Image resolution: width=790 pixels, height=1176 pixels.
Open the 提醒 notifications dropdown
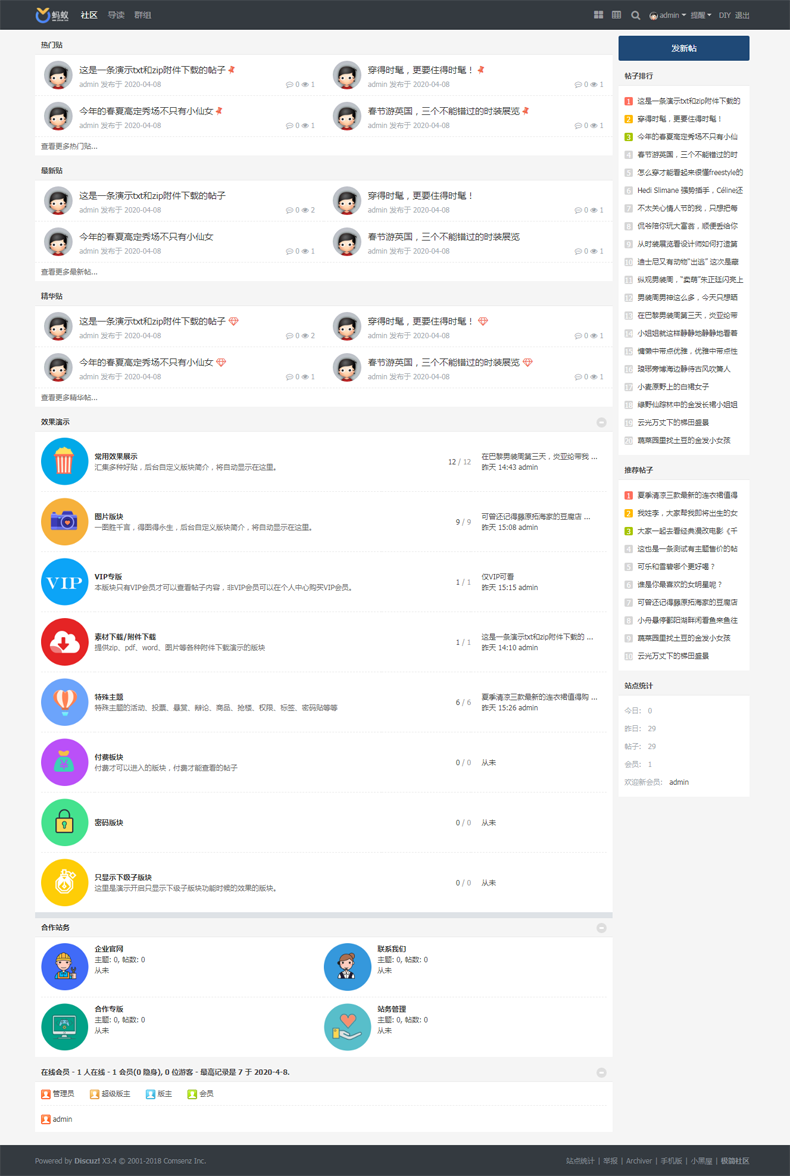pyautogui.click(x=701, y=15)
